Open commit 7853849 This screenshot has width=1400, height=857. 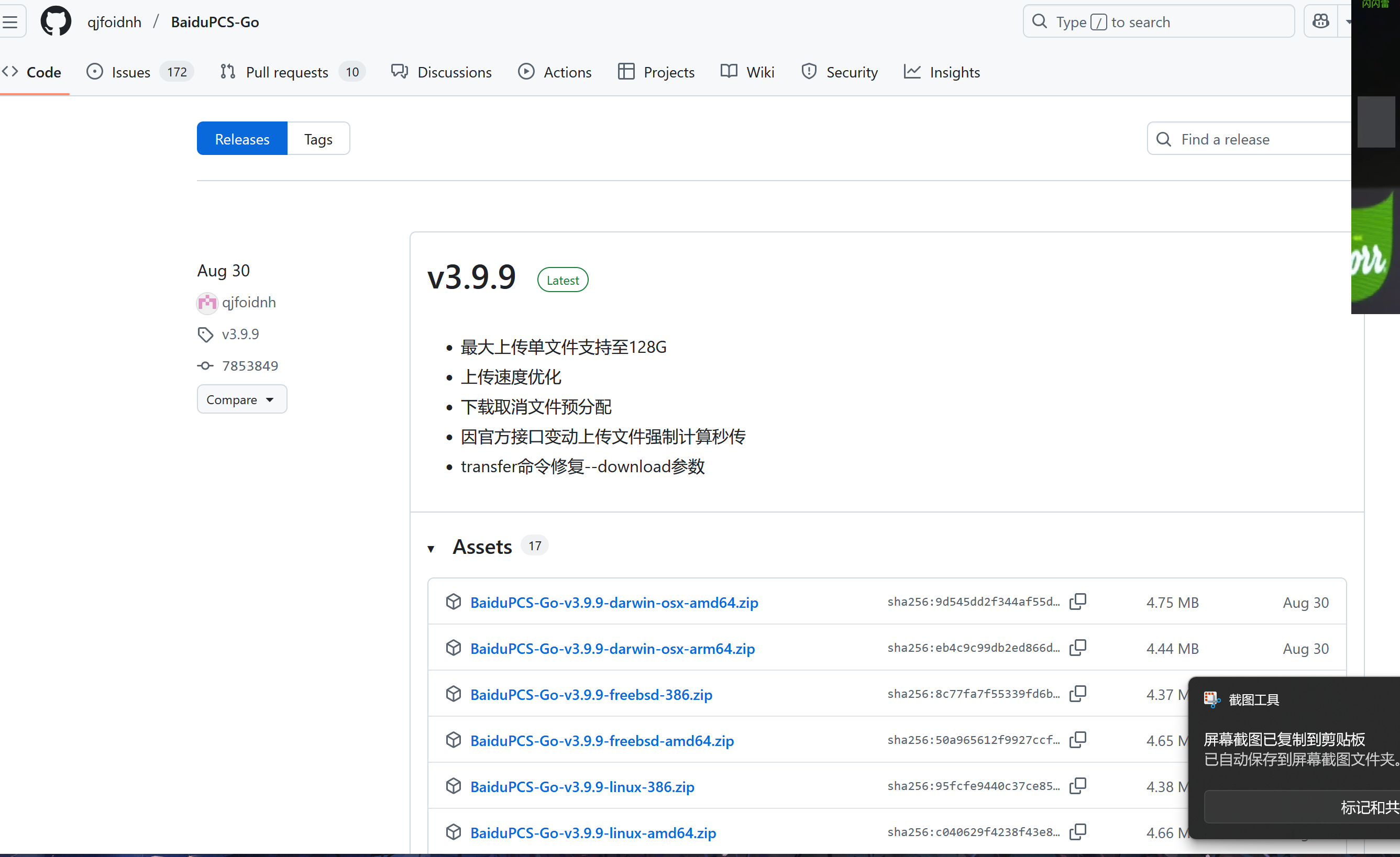[x=249, y=366]
